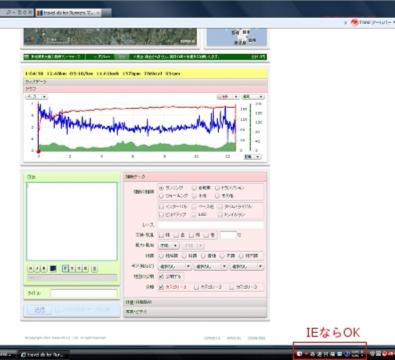This screenshot has width=395, height=360.
Task: Open the dropdown at the graph's top-left
Action: (x=37, y=97)
